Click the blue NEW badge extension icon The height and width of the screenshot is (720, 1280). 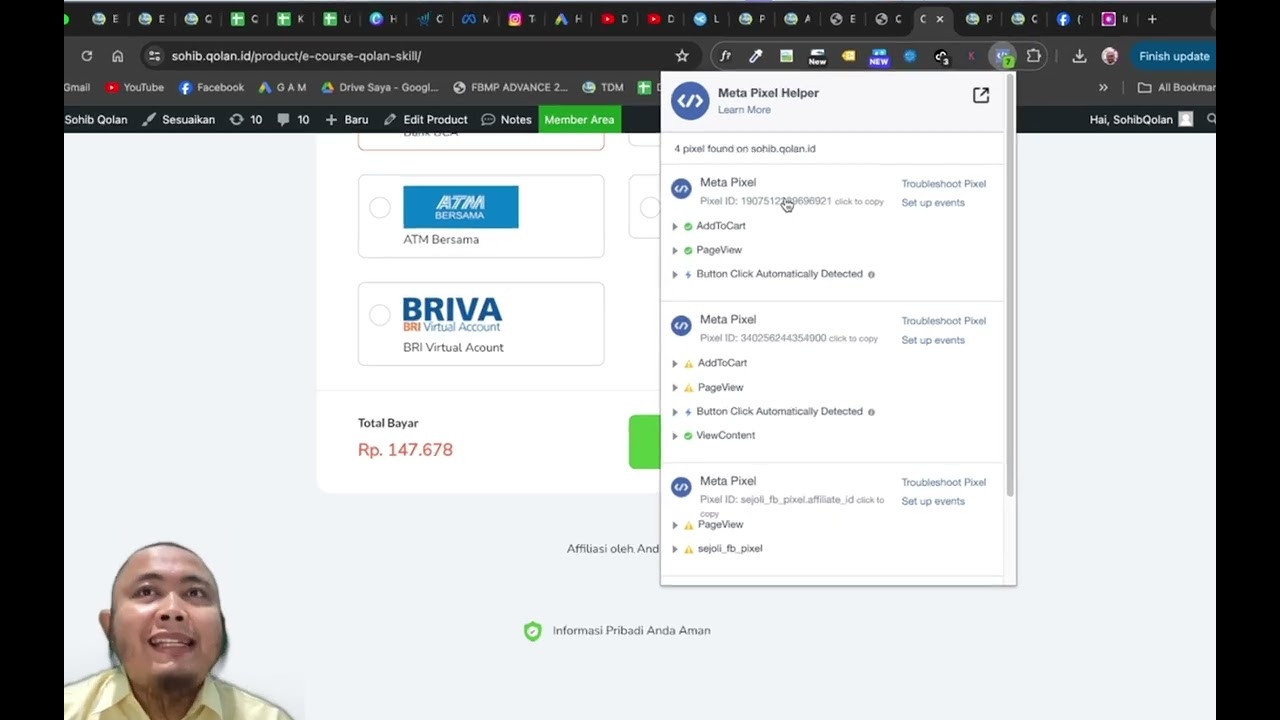click(879, 57)
